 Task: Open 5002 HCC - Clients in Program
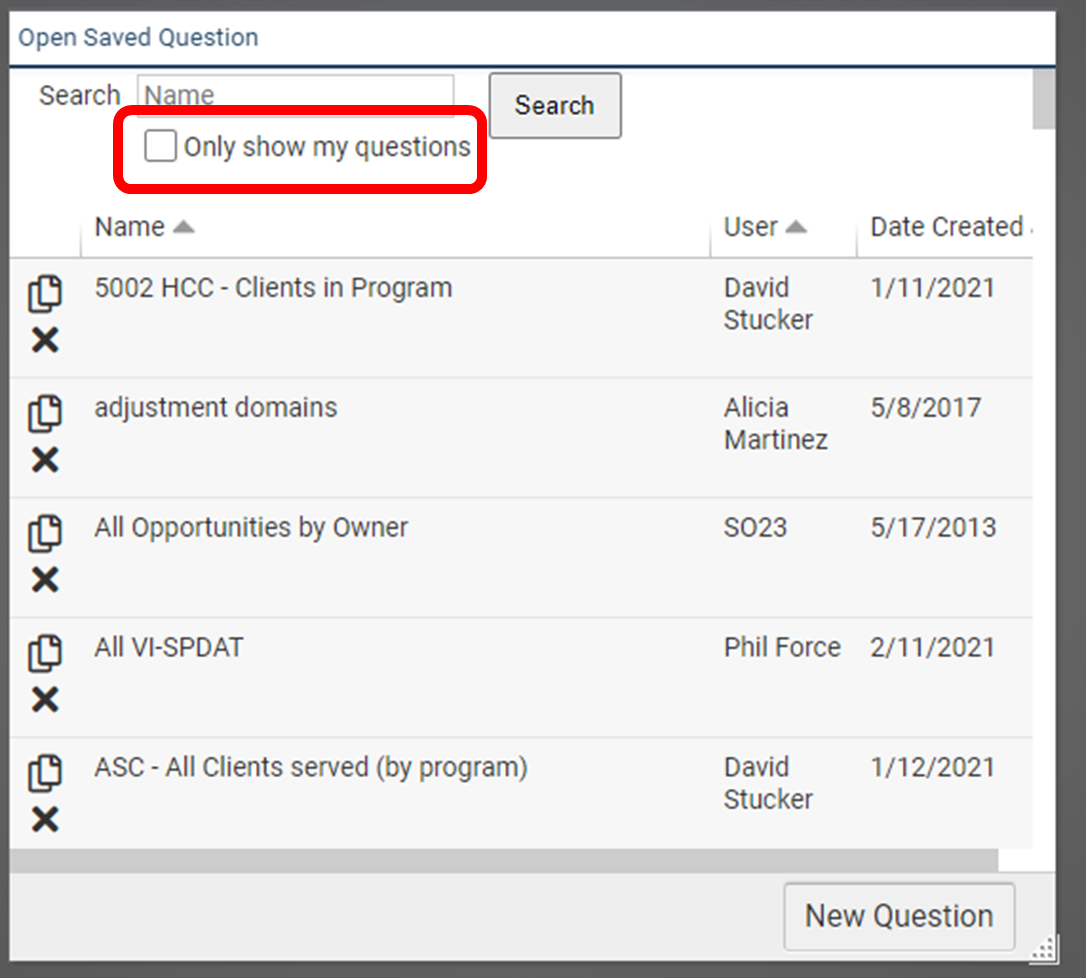pyautogui.click(x=273, y=287)
